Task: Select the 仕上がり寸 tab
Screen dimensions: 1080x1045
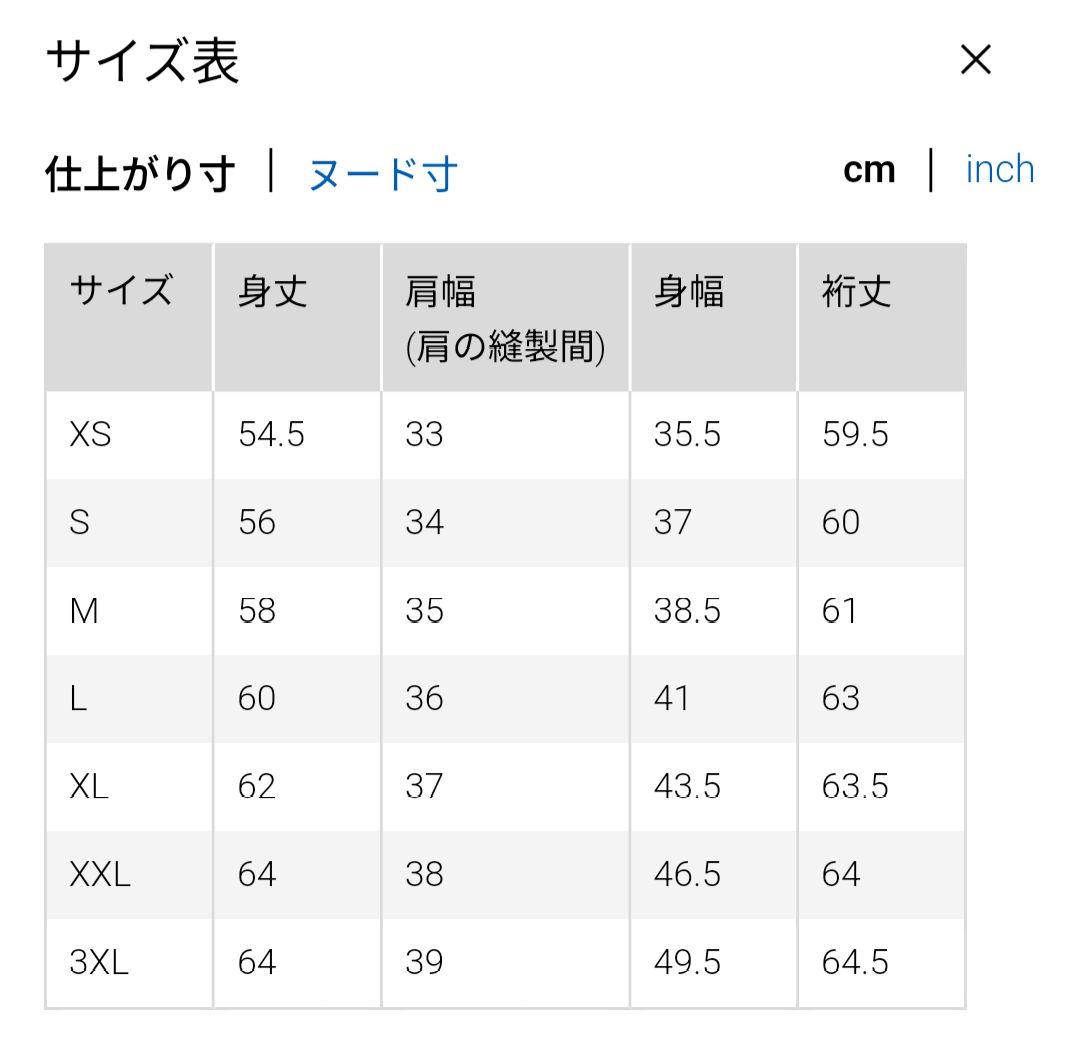Action: click(140, 173)
